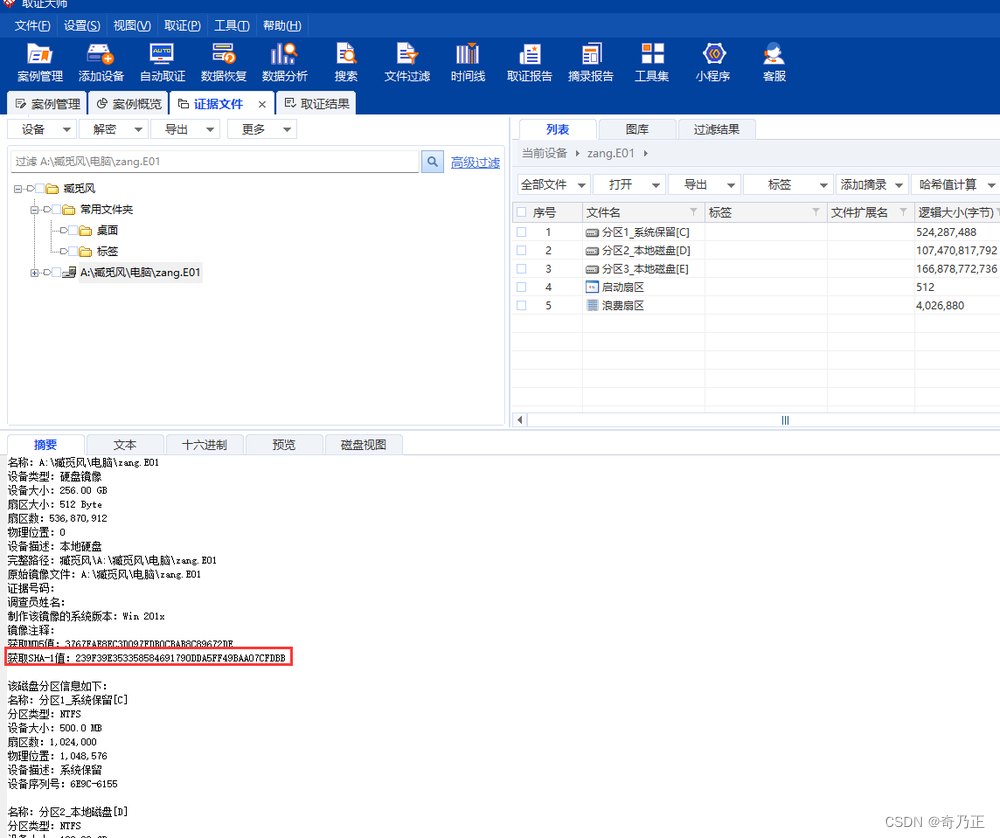The height and width of the screenshot is (838, 1000).
Task: Open the 工具集 toolbox
Action: (652, 62)
